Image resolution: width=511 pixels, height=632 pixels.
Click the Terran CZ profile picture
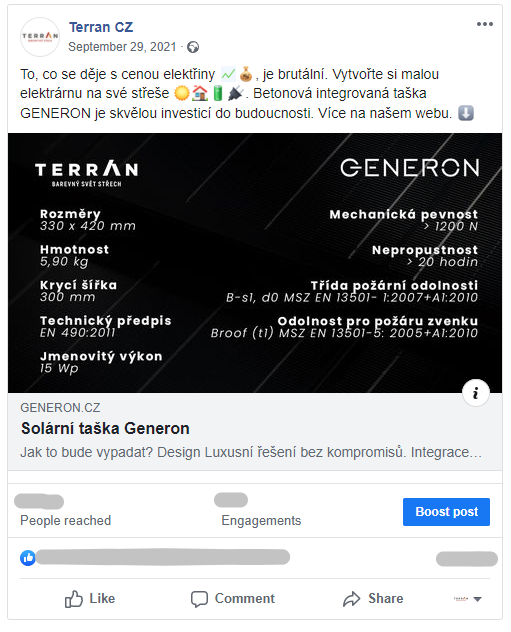[40, 37]
